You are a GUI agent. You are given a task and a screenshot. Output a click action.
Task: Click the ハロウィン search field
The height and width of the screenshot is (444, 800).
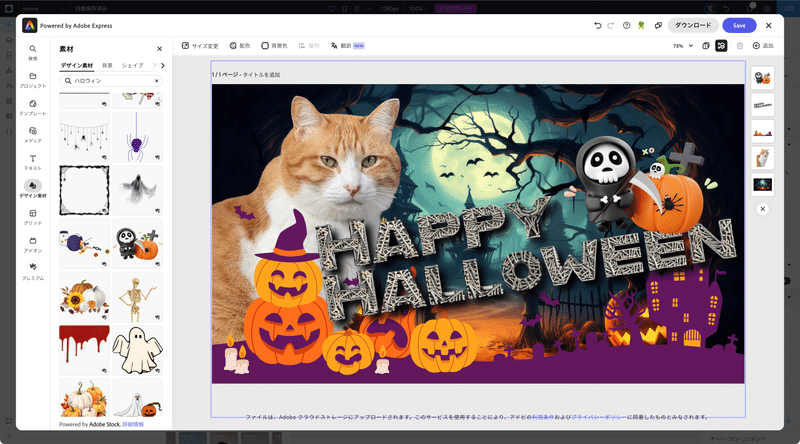(111, 81)
